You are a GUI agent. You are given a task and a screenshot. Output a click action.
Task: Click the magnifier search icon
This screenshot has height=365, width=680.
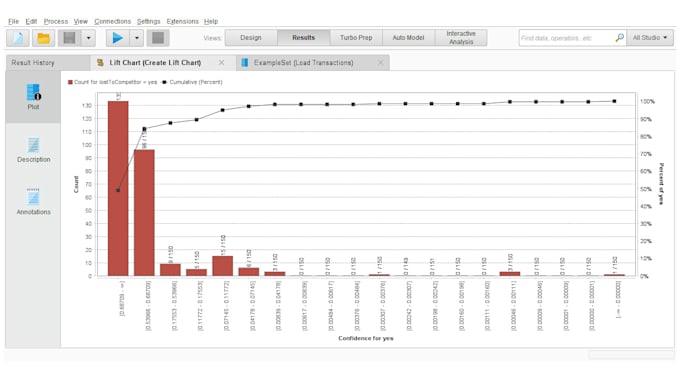(620, 38)
